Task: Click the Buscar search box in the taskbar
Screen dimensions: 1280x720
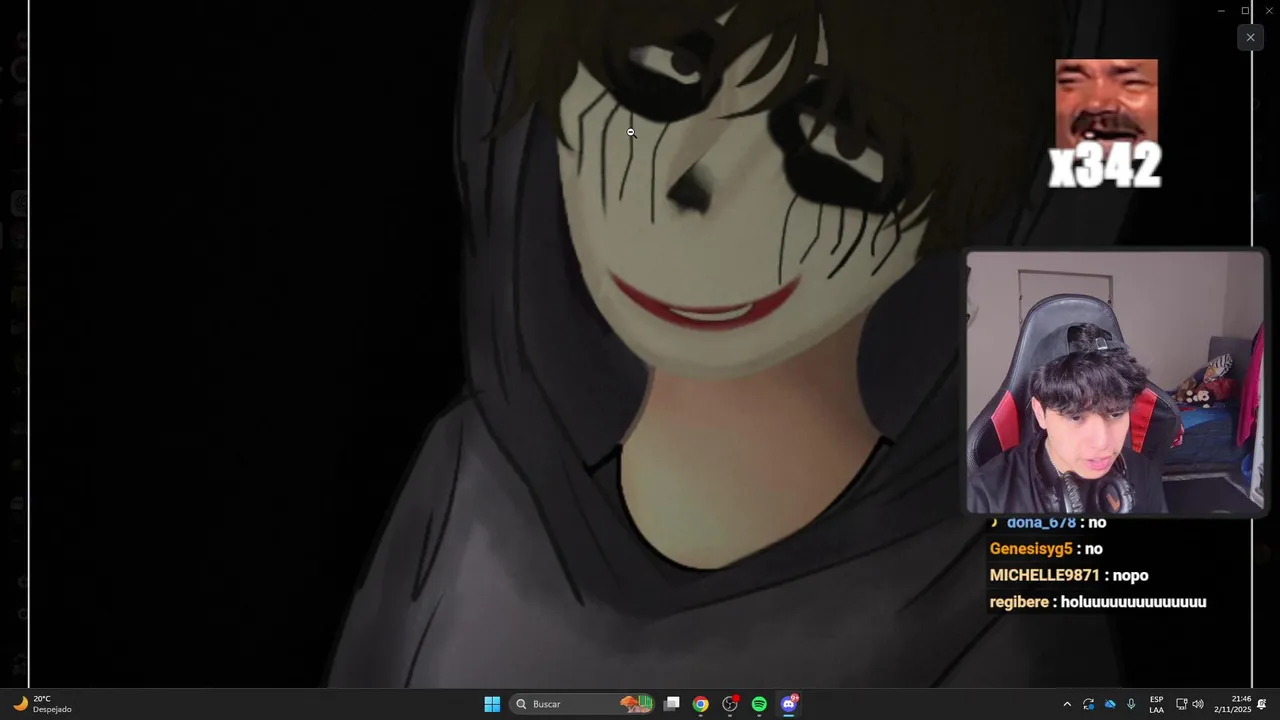Action: 583,704
